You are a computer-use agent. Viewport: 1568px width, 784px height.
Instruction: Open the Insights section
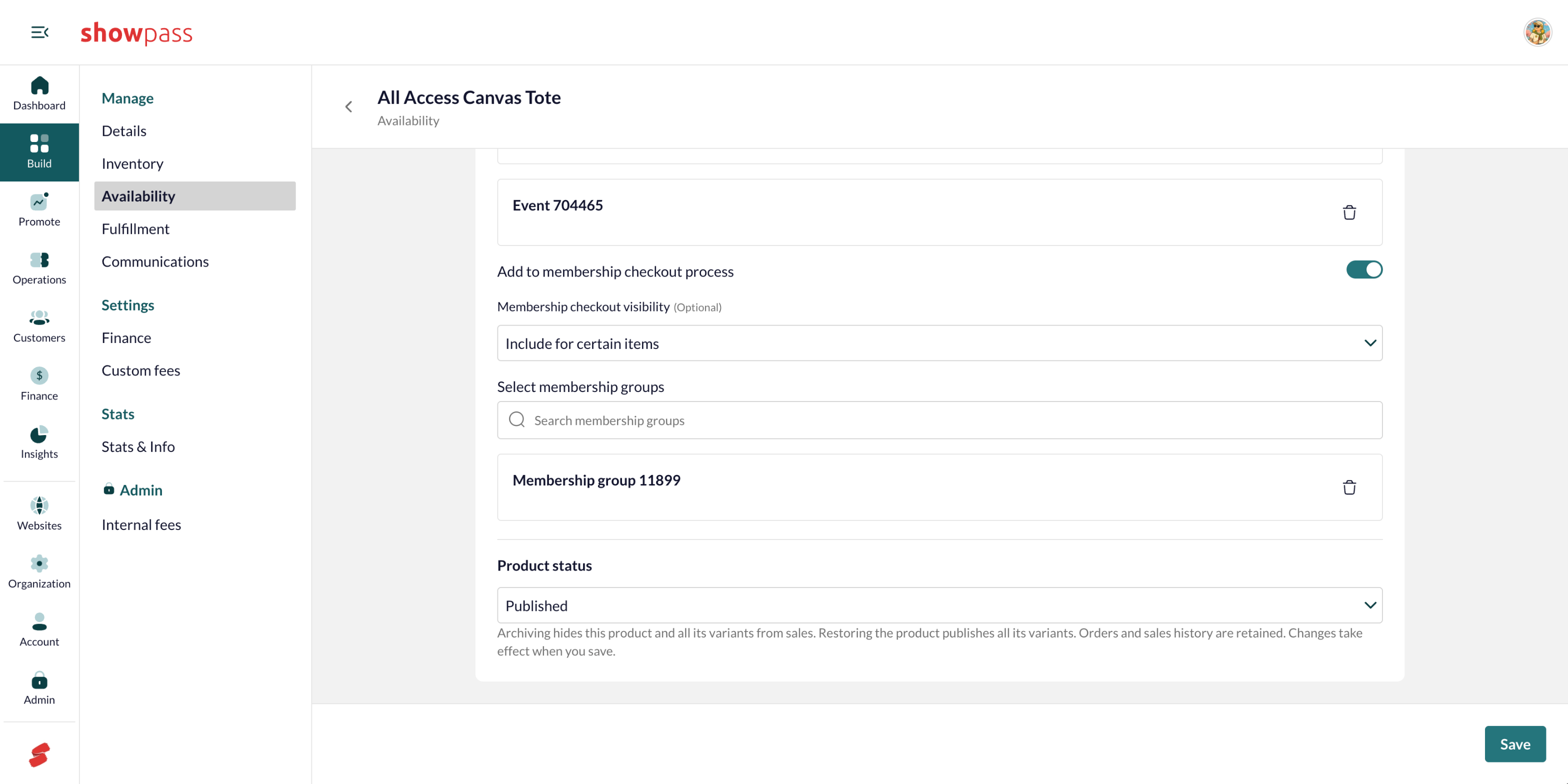click(39, 442)
